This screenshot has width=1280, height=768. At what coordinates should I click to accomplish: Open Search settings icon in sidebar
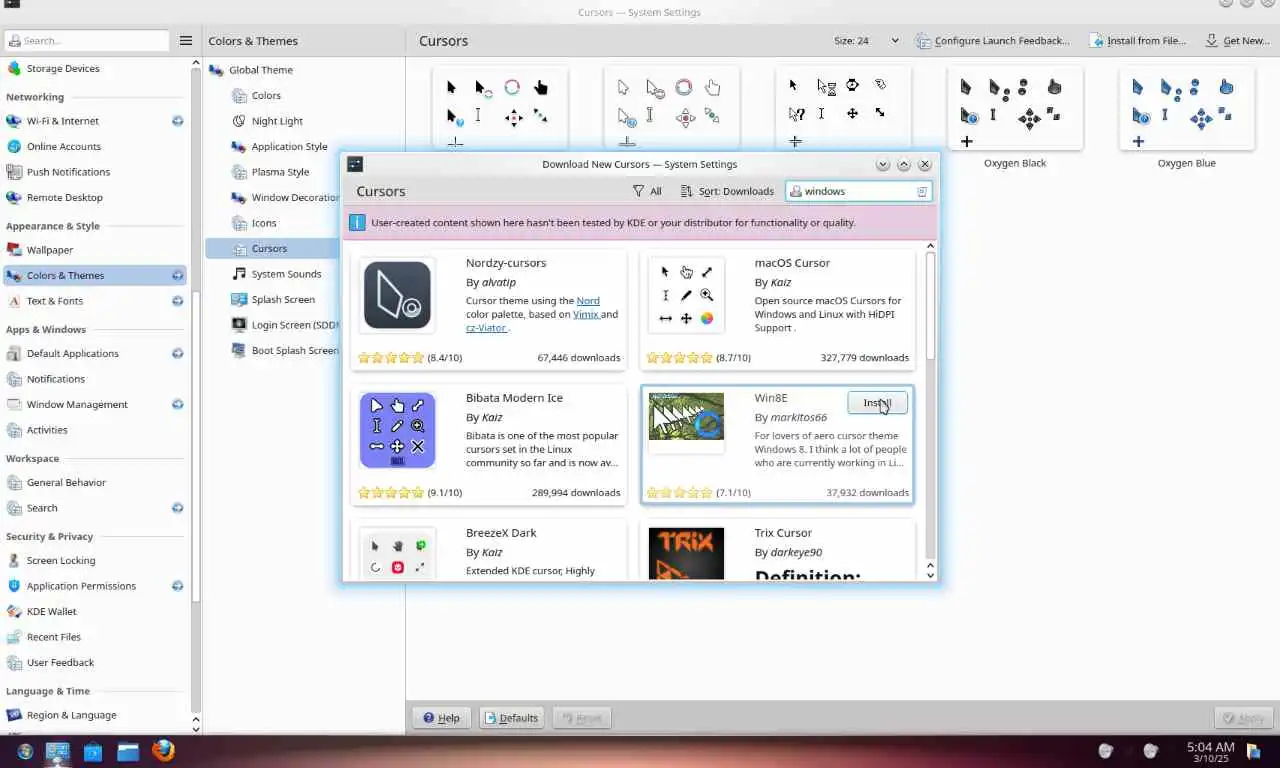coord(14,508)
